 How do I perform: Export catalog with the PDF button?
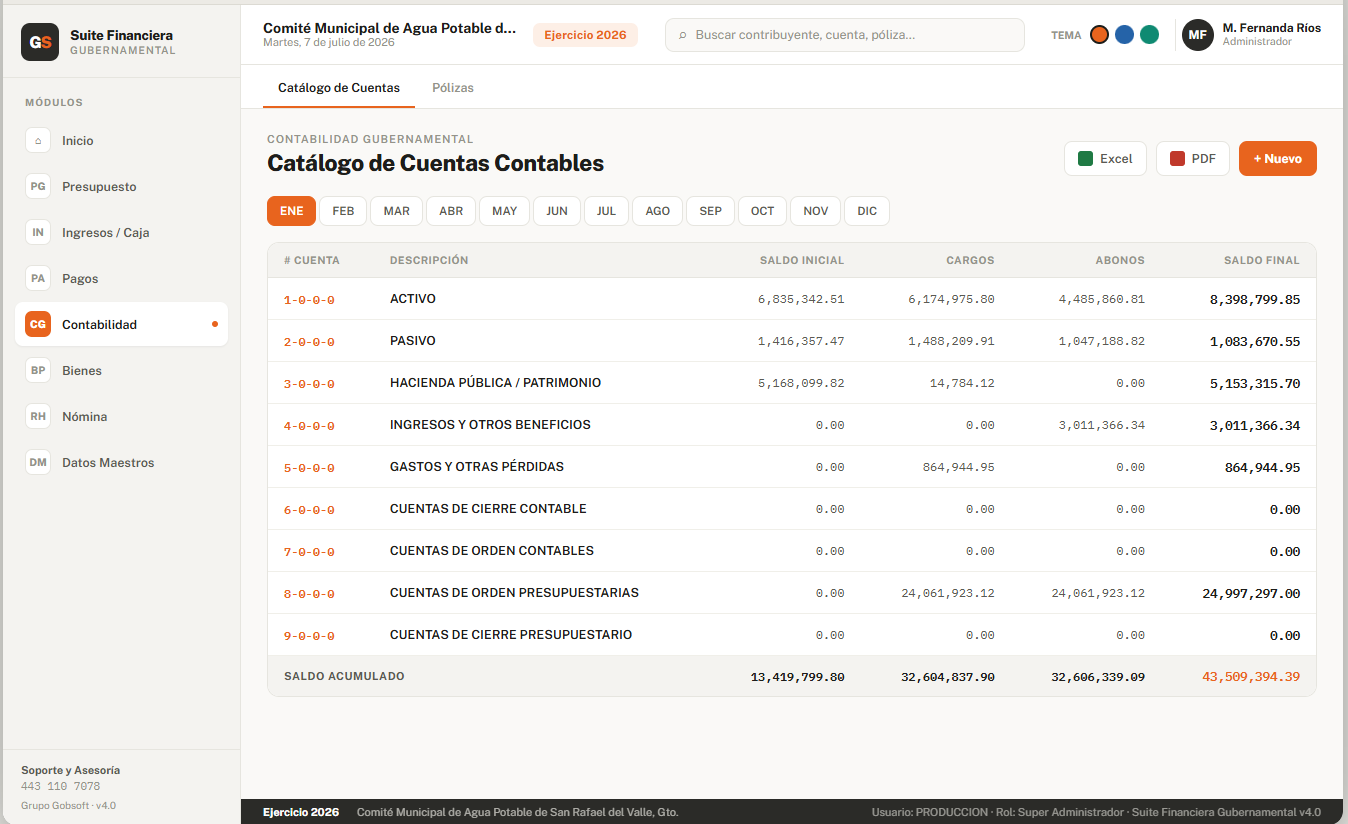(x=1192, y=159)
